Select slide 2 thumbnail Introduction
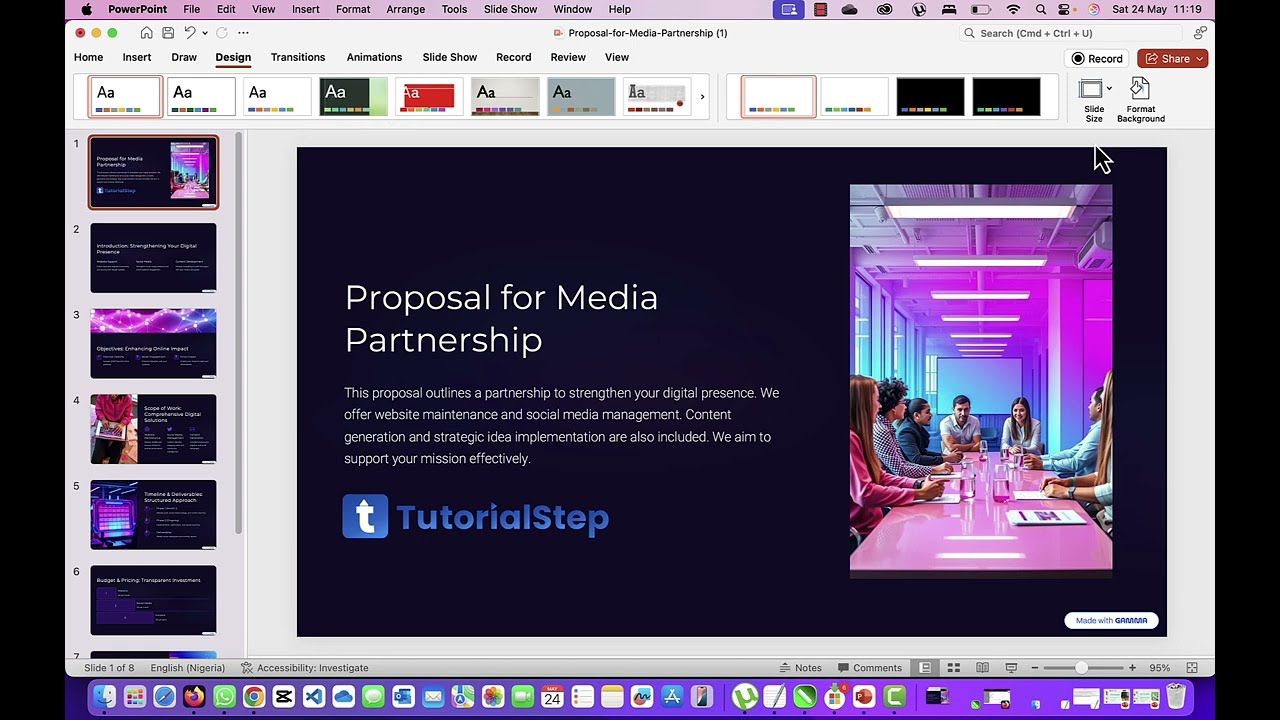1280x720 pixels. (x=153, y=258)
